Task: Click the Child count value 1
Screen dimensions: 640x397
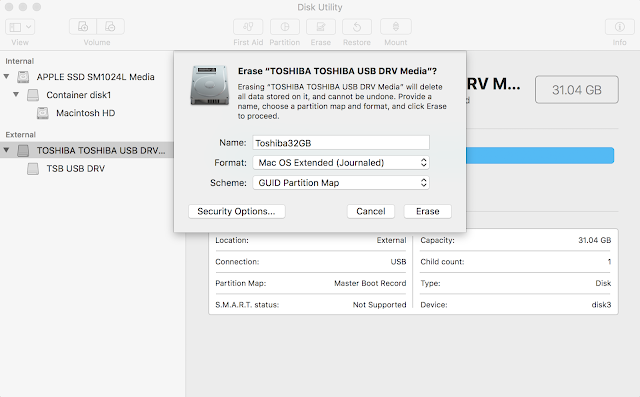Action: coord(609,262)
